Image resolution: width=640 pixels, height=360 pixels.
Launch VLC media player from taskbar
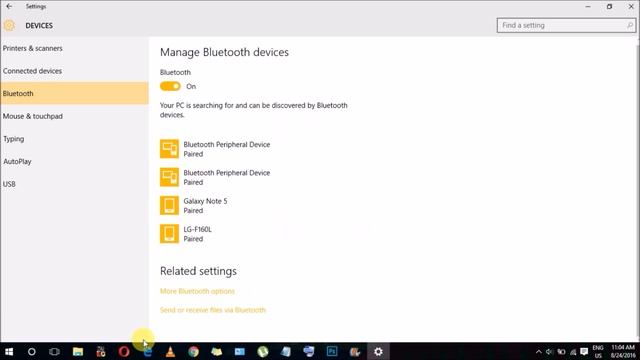tap(170, 351)
